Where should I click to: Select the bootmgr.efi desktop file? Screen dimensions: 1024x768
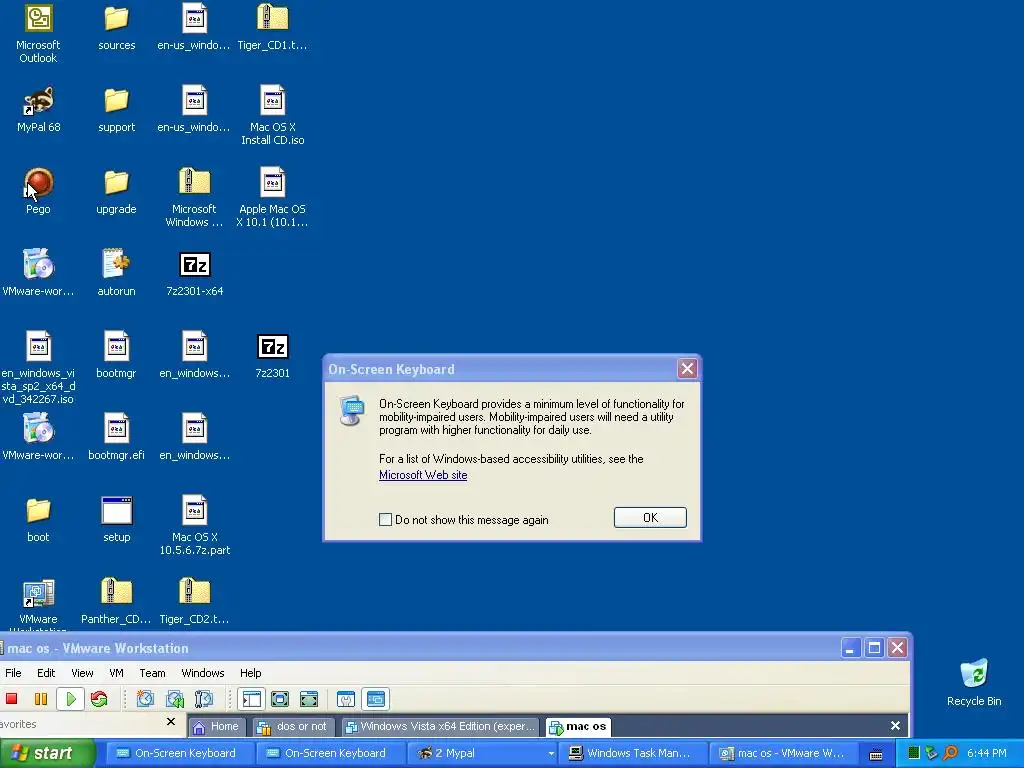click(x=116, y=438)
